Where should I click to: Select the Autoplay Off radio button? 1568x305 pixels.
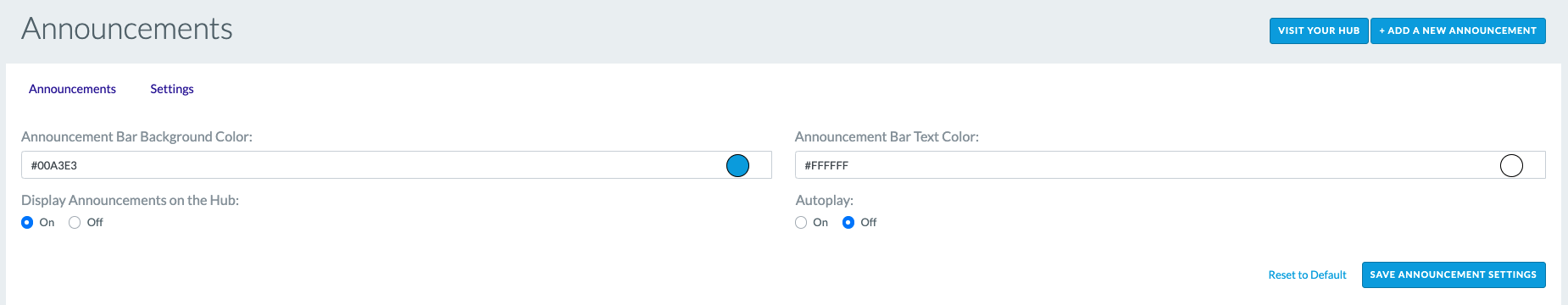click(848, 223)
